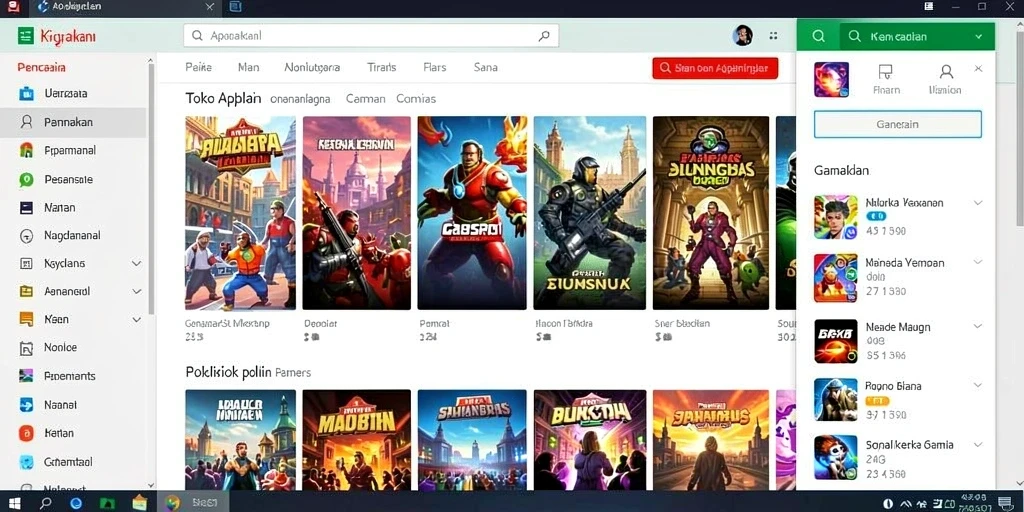Image resolution: width=1024 pixels, height=512 pixels.
Task: Expand the Nalarka Vexanan entry chevron
Action: pos(978,202)
